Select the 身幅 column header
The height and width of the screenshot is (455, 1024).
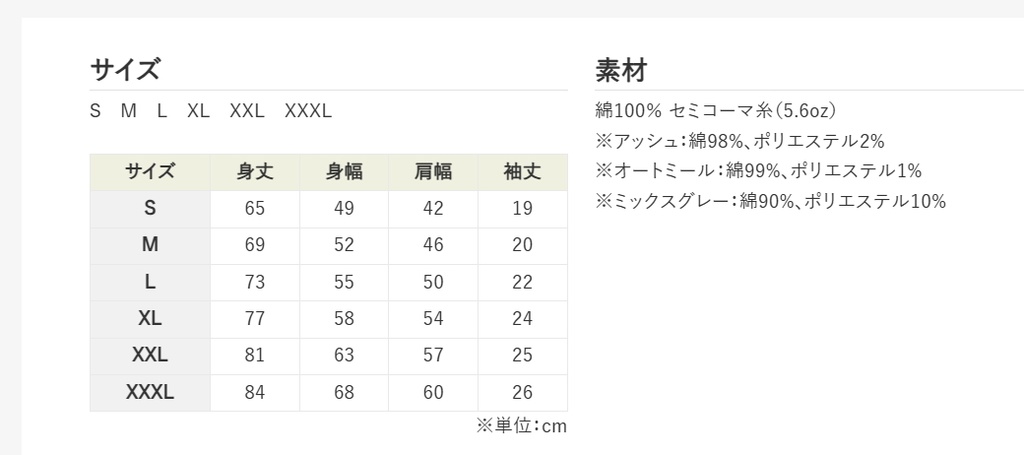click(x=344, y=172)
